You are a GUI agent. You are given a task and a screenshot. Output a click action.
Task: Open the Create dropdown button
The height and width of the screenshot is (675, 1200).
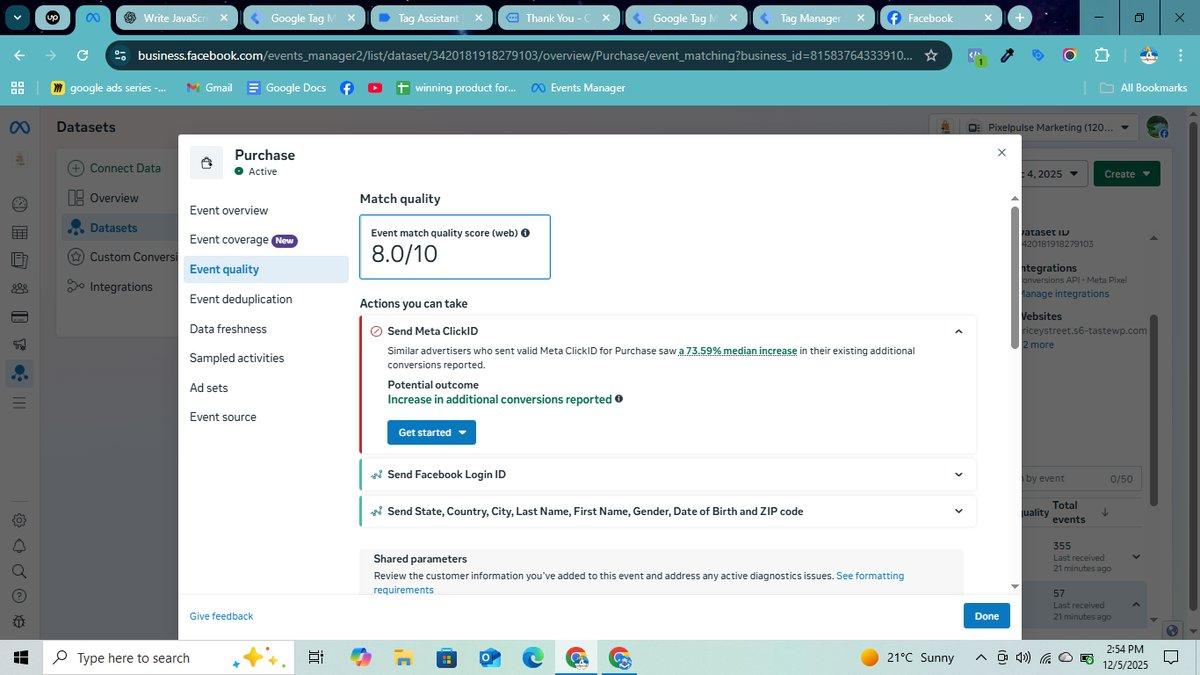pos(1126,174)
